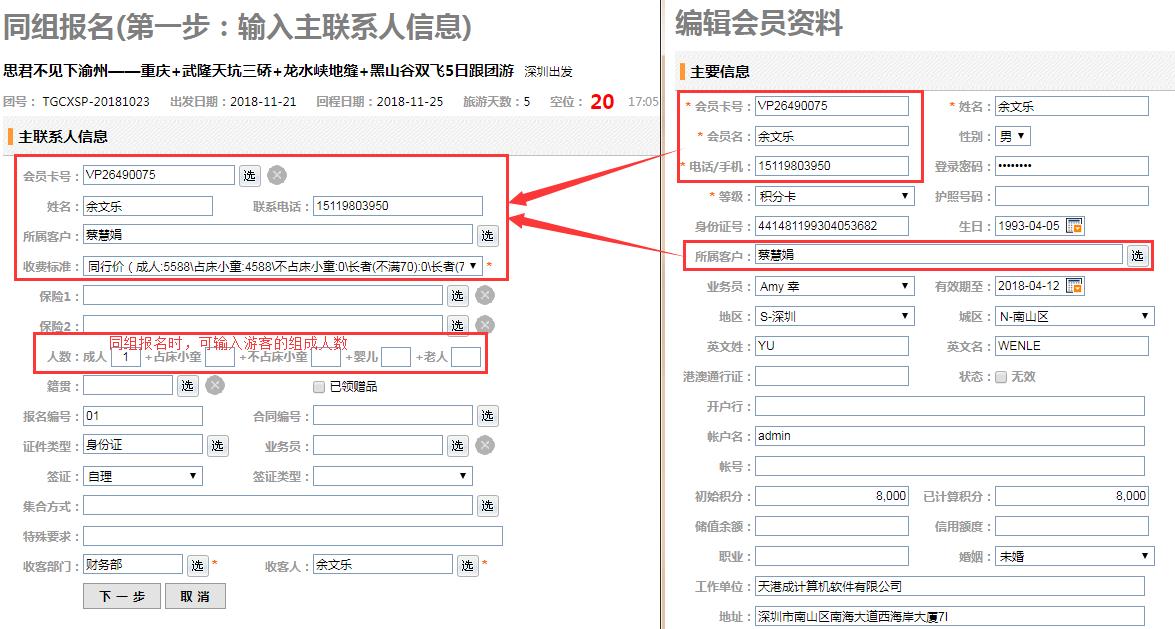This screenshot has height=629, width=1175.
Task: Focus the 老人 count field
Action: [x=466, y=357]
